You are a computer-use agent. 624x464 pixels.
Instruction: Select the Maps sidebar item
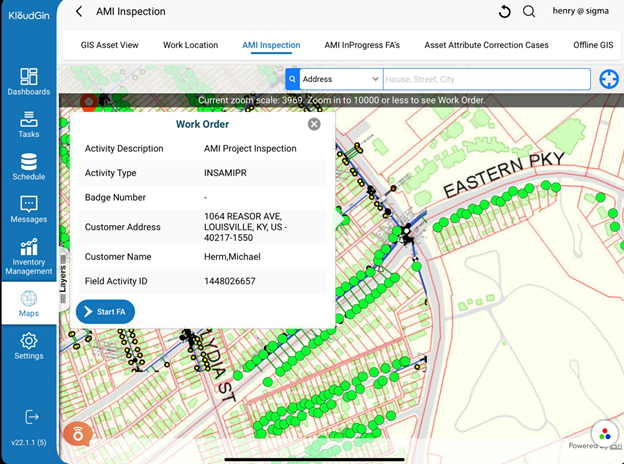pos(29,303)
